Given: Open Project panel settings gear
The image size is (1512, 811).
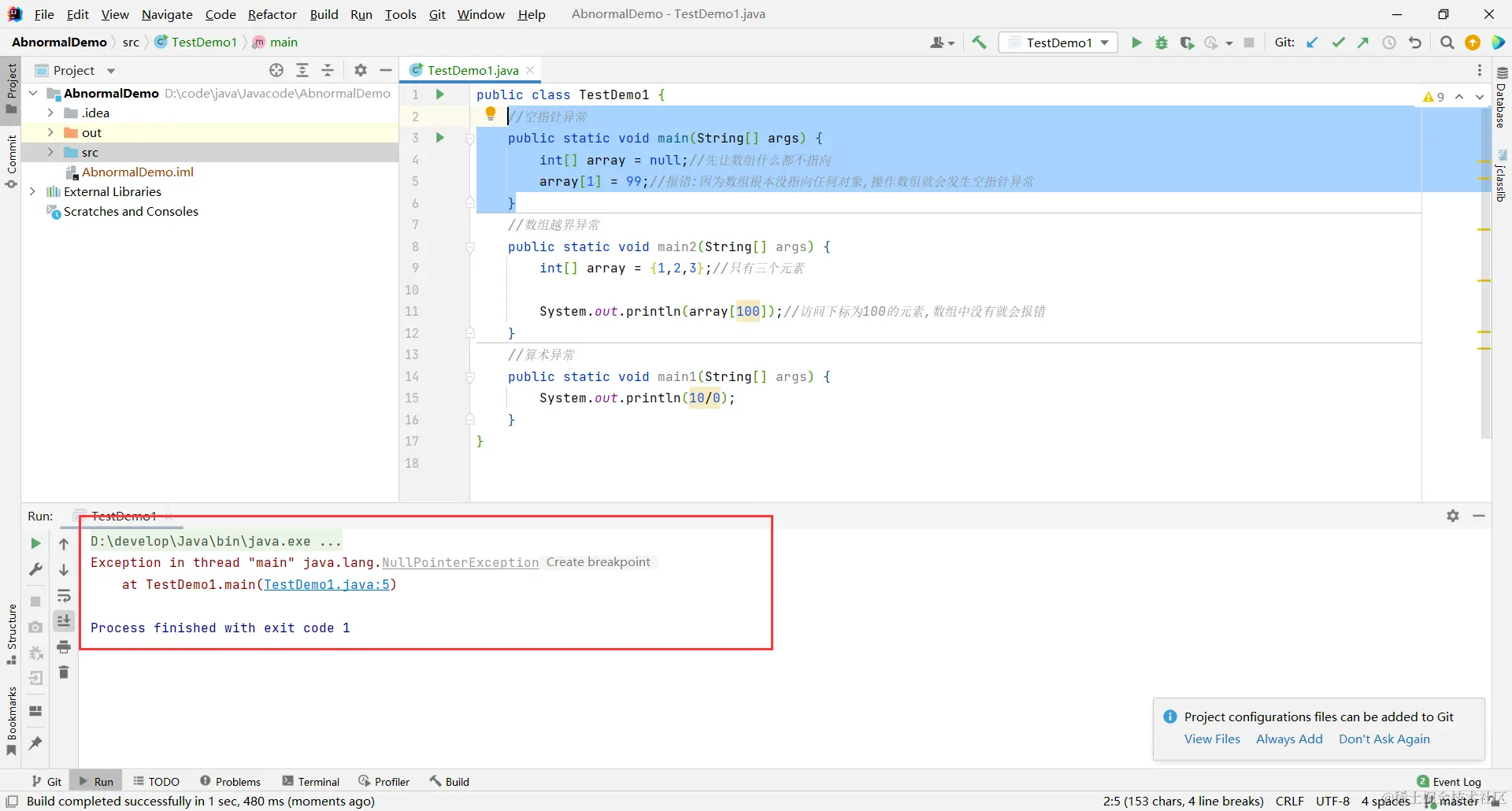Looking at the screenshot, I should (361, 70).
